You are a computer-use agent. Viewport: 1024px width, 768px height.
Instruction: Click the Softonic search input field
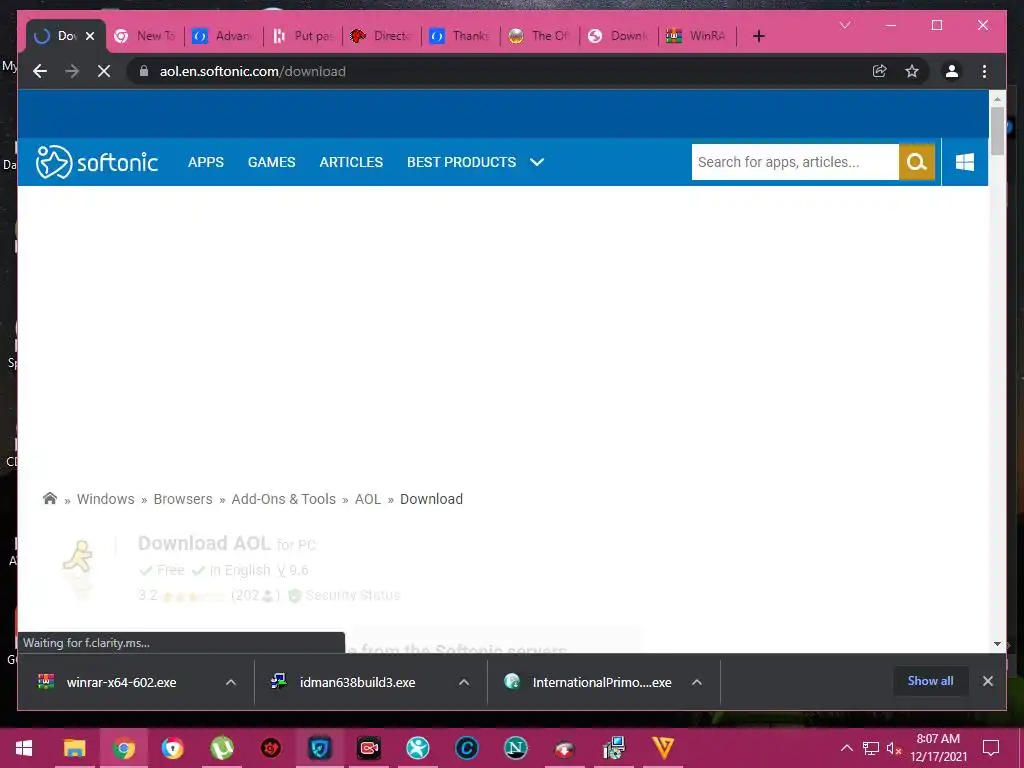pyautogui.click(x=795, y=162)
